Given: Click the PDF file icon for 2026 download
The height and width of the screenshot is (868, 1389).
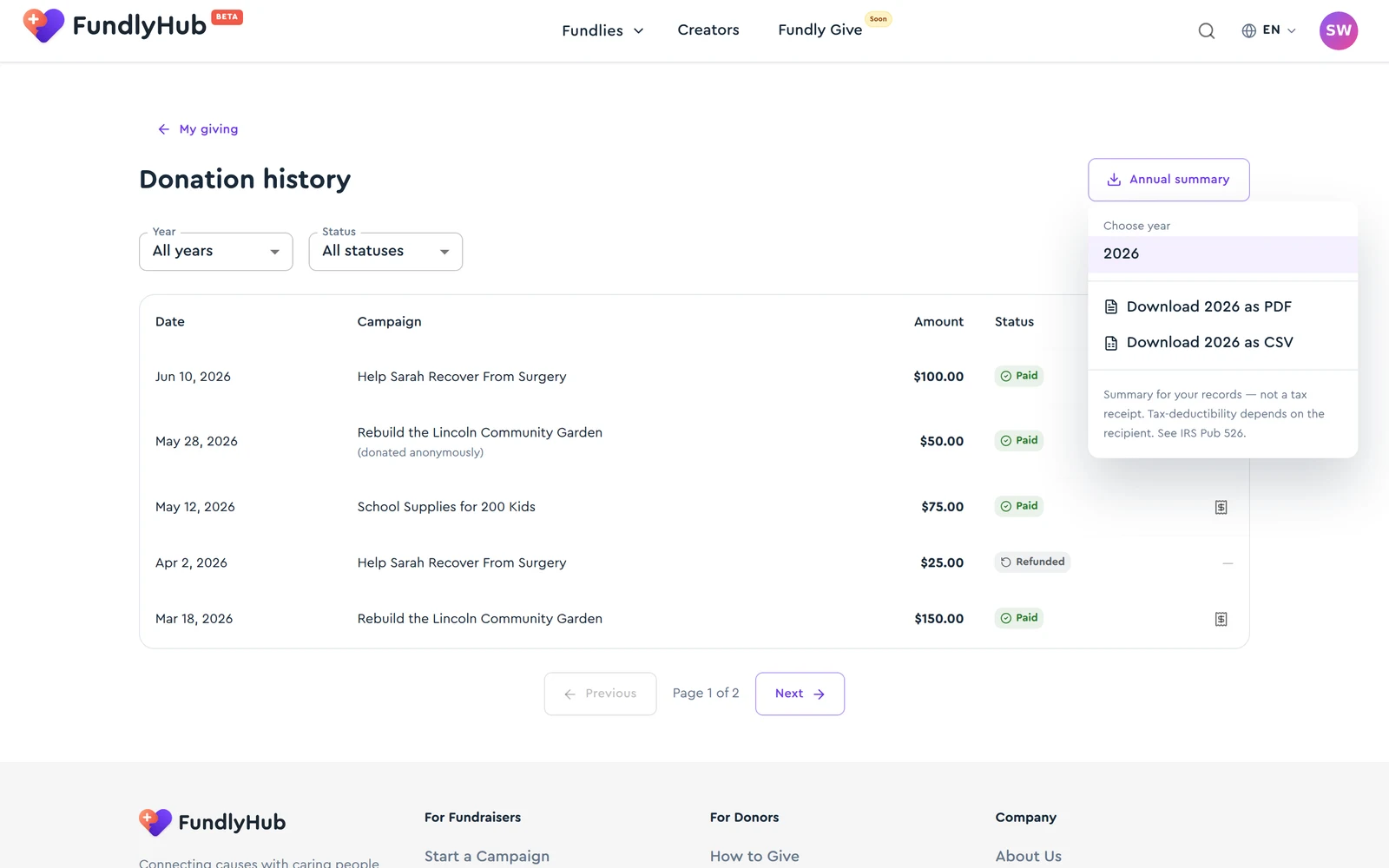Looking at the screenshot, I should pos(1111,306).
